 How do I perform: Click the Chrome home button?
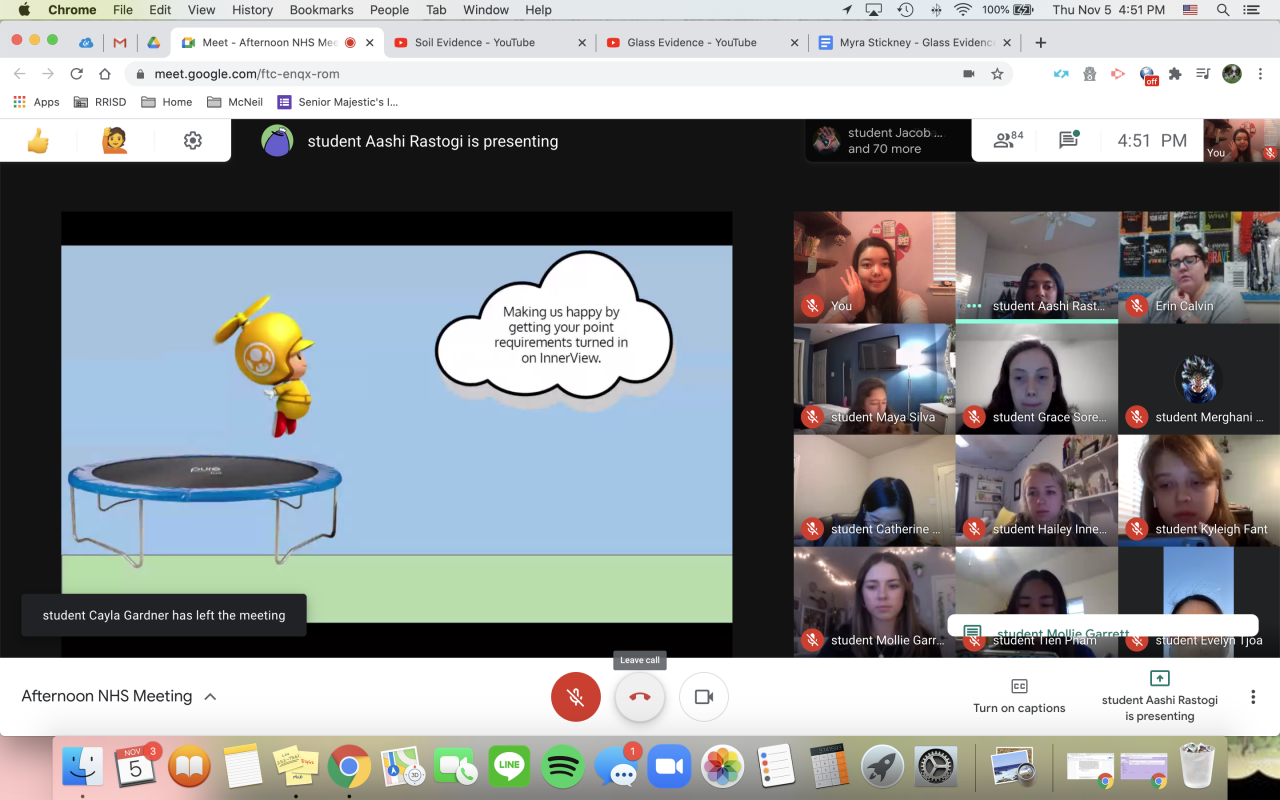click(104, 74)
